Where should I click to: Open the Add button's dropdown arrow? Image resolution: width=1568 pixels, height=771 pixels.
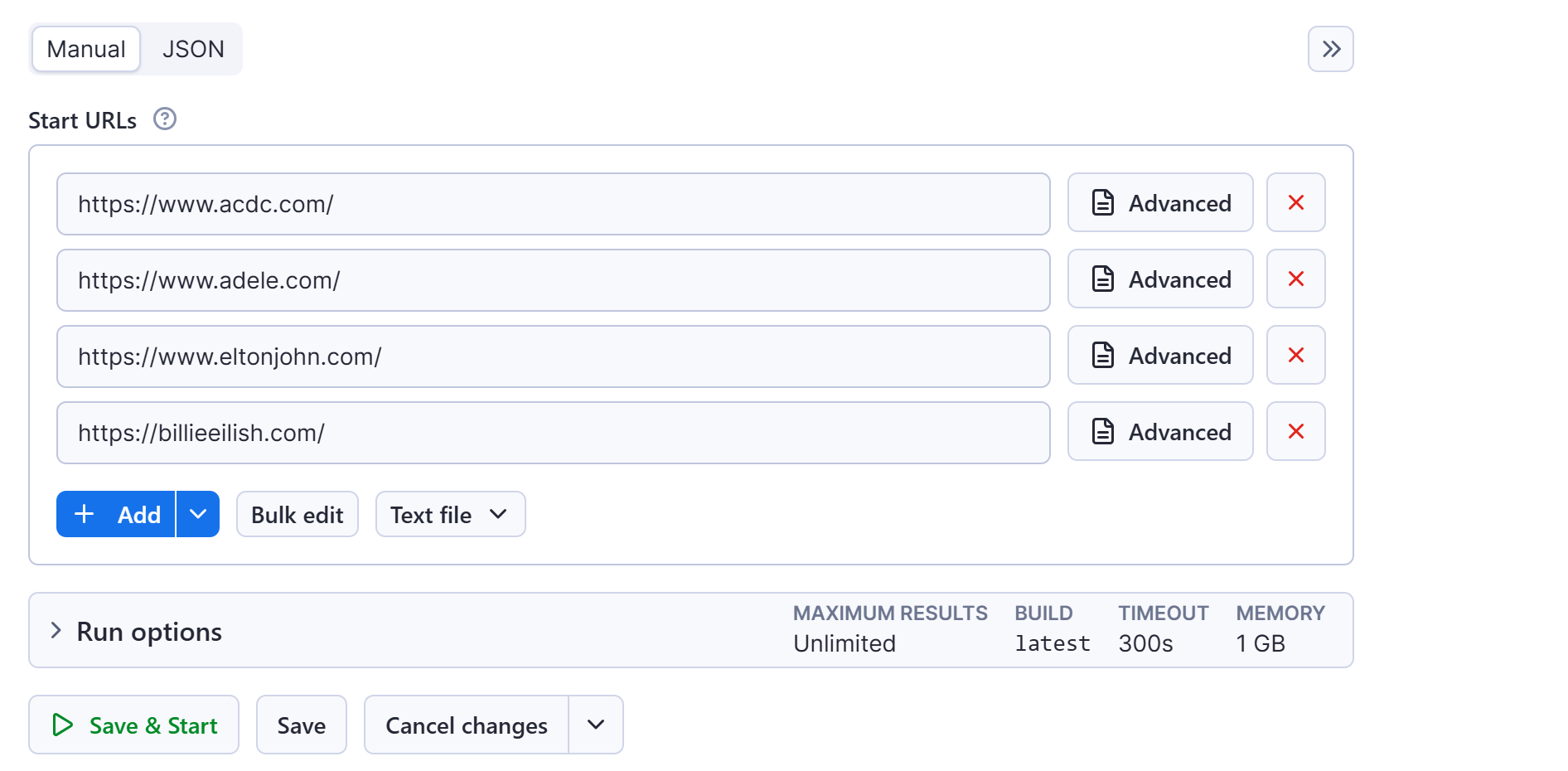[198, 514]
